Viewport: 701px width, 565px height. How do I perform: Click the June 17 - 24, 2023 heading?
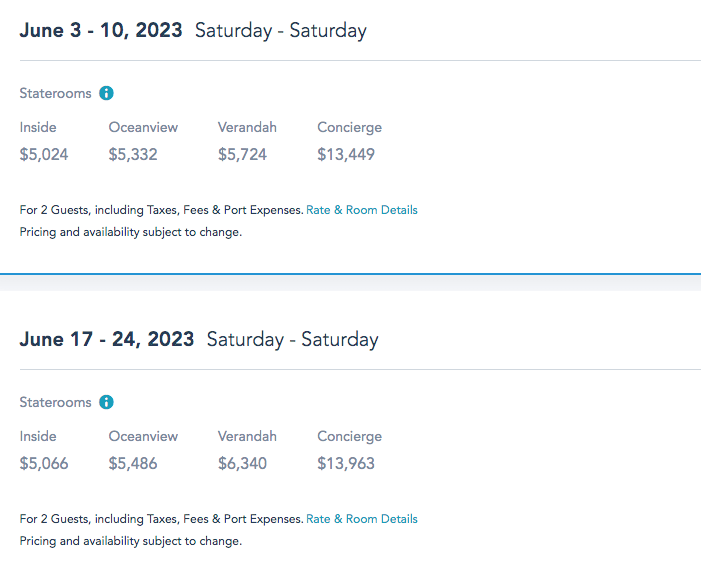[x=107, y=339]
